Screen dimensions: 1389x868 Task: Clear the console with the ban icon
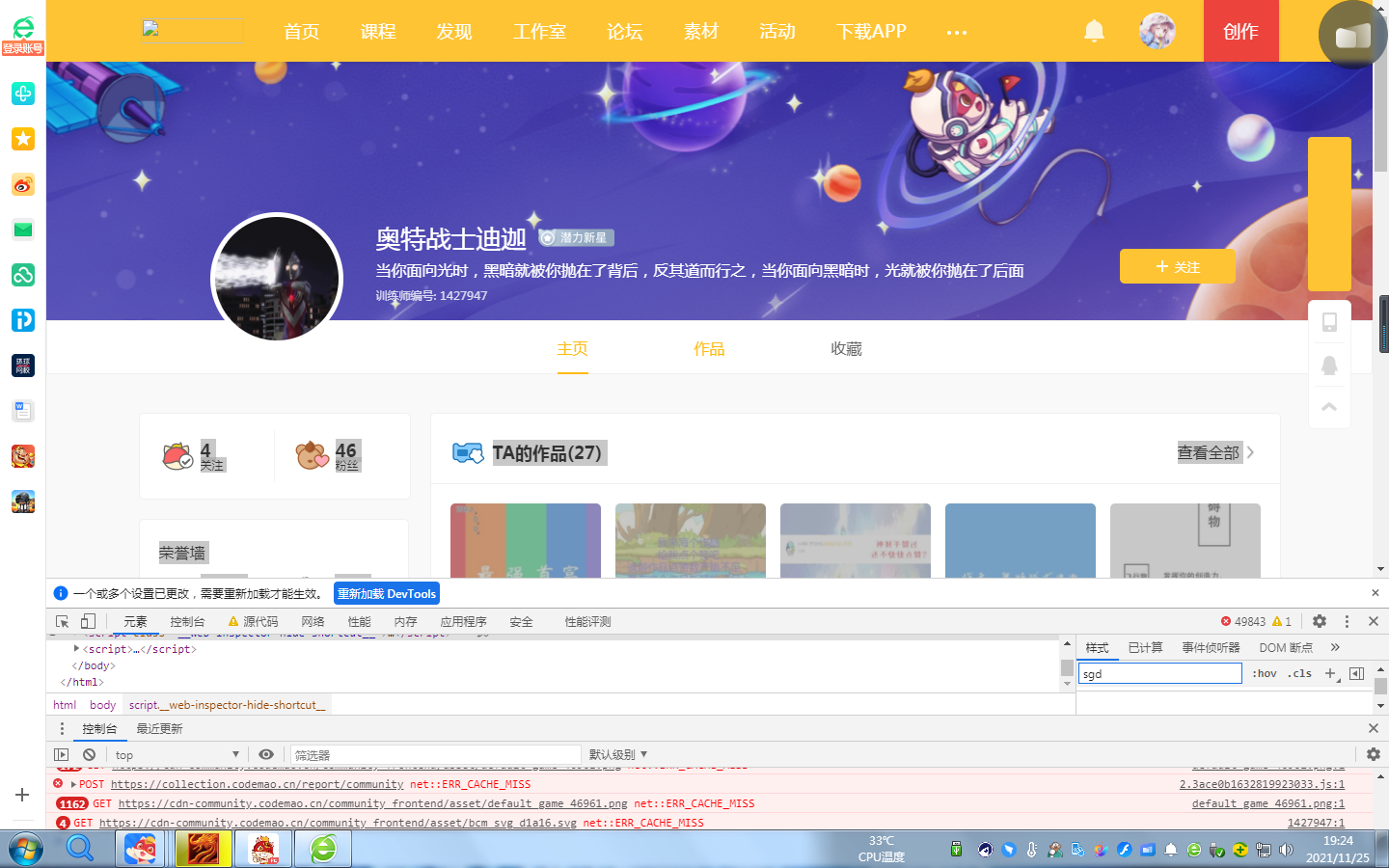[90, 754]
